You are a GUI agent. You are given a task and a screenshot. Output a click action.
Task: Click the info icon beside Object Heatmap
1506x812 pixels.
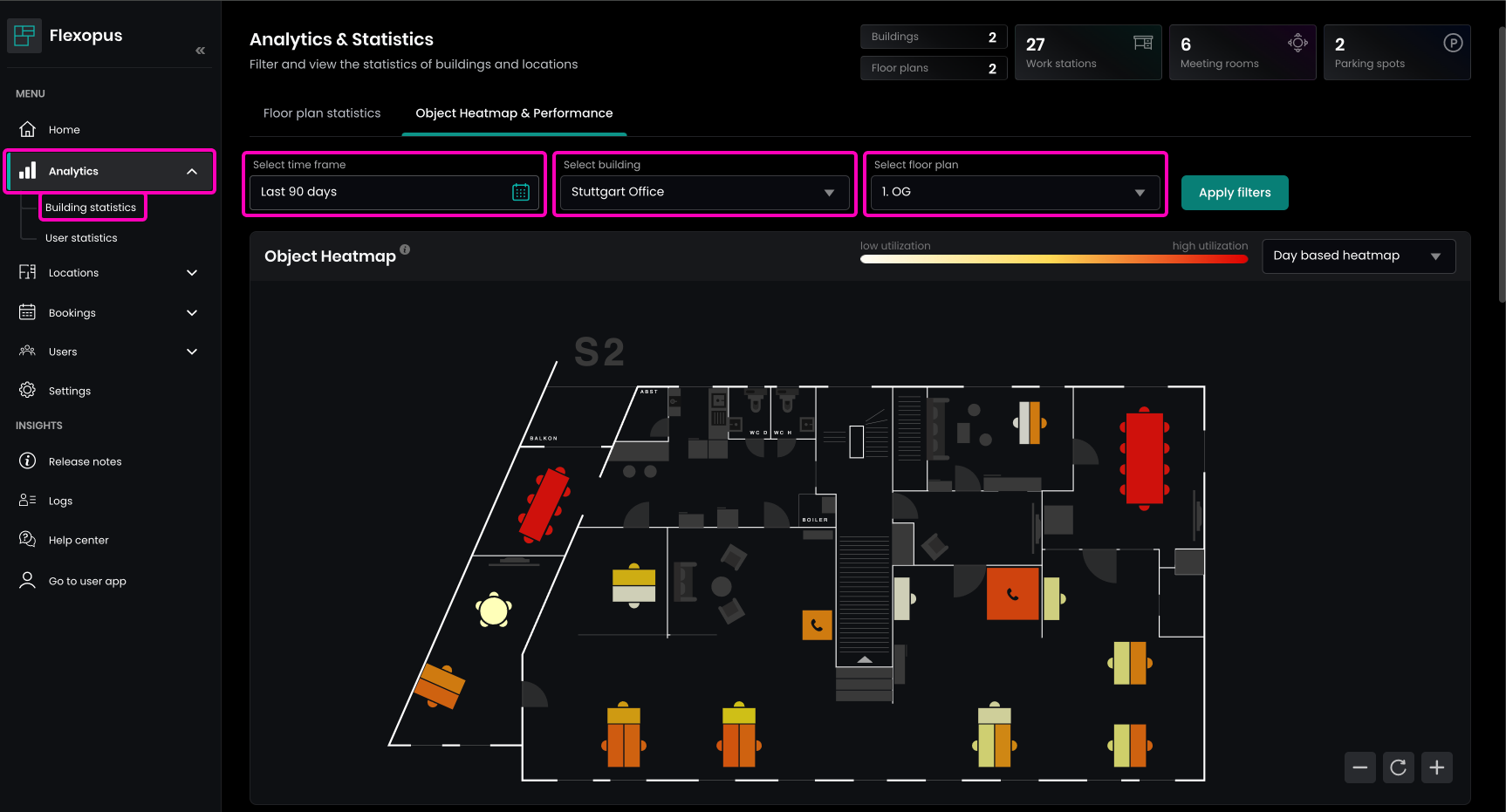(405, 249)
